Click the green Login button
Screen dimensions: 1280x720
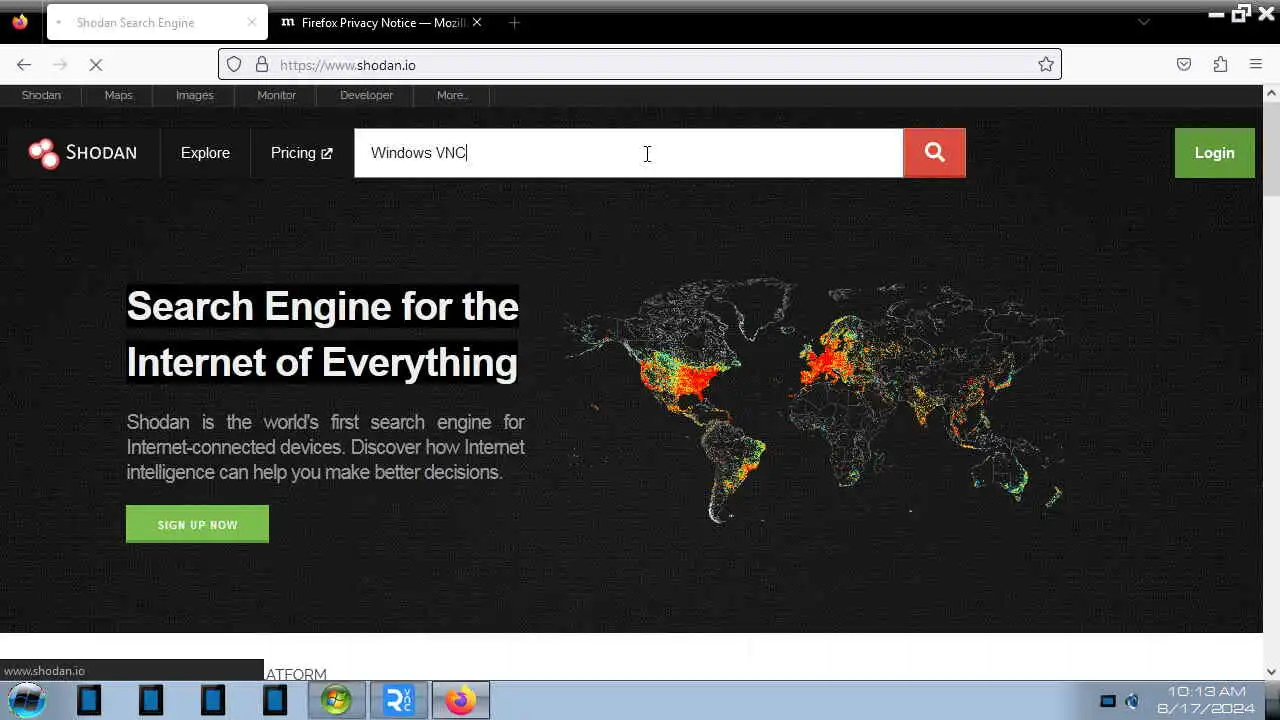pos(1214,153)
